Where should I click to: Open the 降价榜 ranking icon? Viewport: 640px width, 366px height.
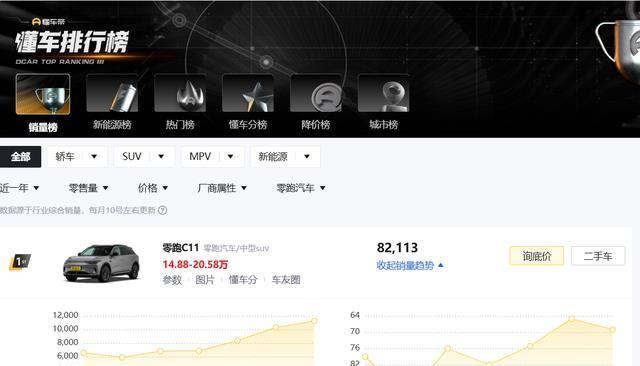coord(316,93)
